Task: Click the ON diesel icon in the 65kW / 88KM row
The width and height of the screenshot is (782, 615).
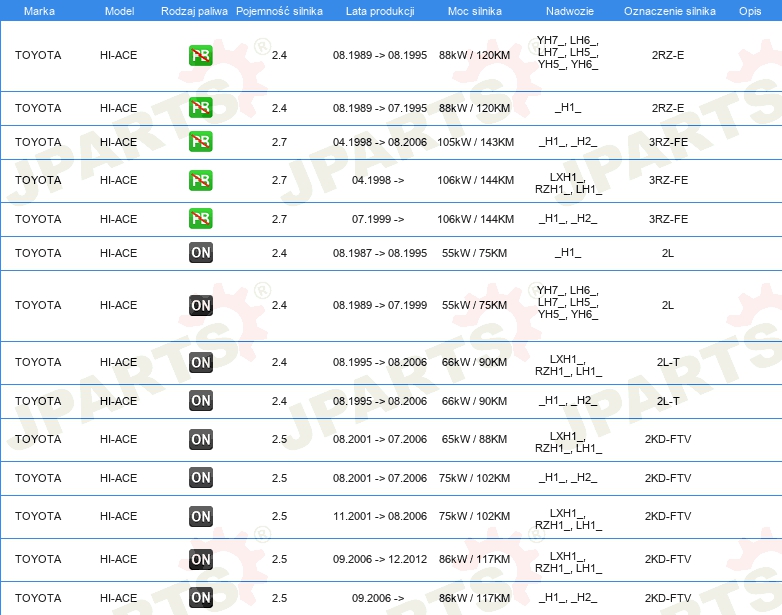Action: 200,439
